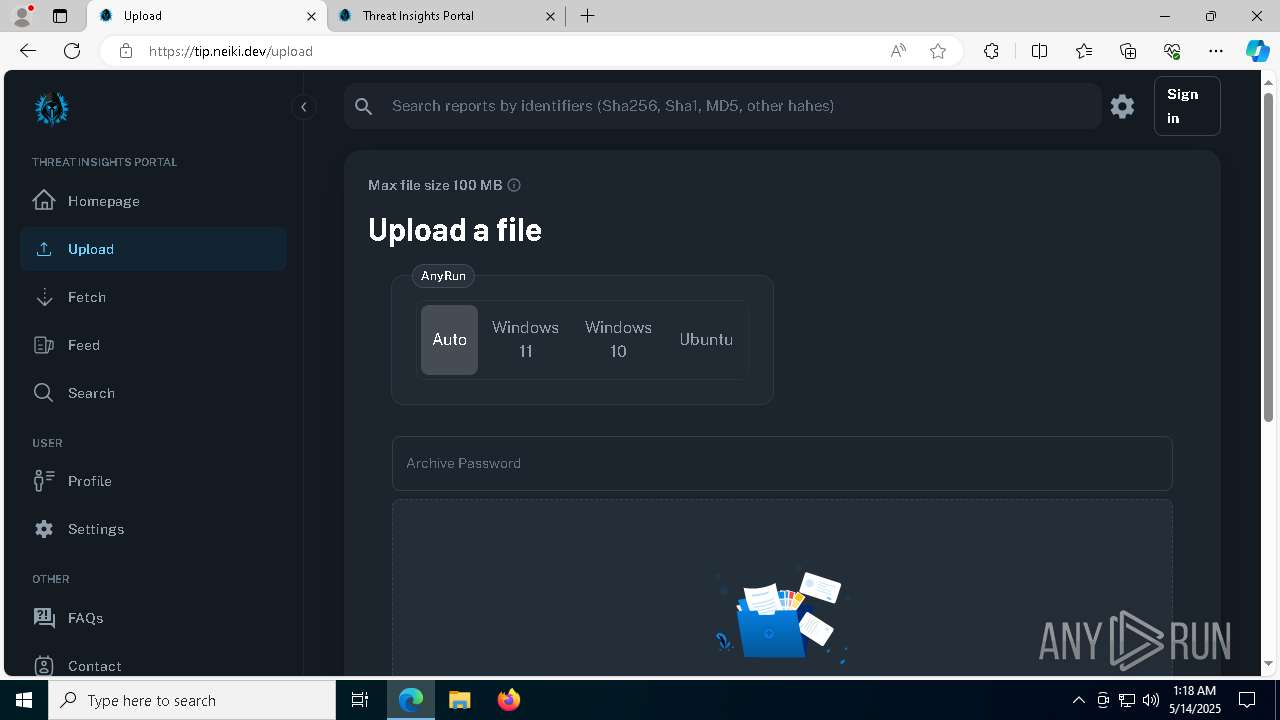Click the FAQs chat icon
The image size is (1280, 720).
click(44, 618)
